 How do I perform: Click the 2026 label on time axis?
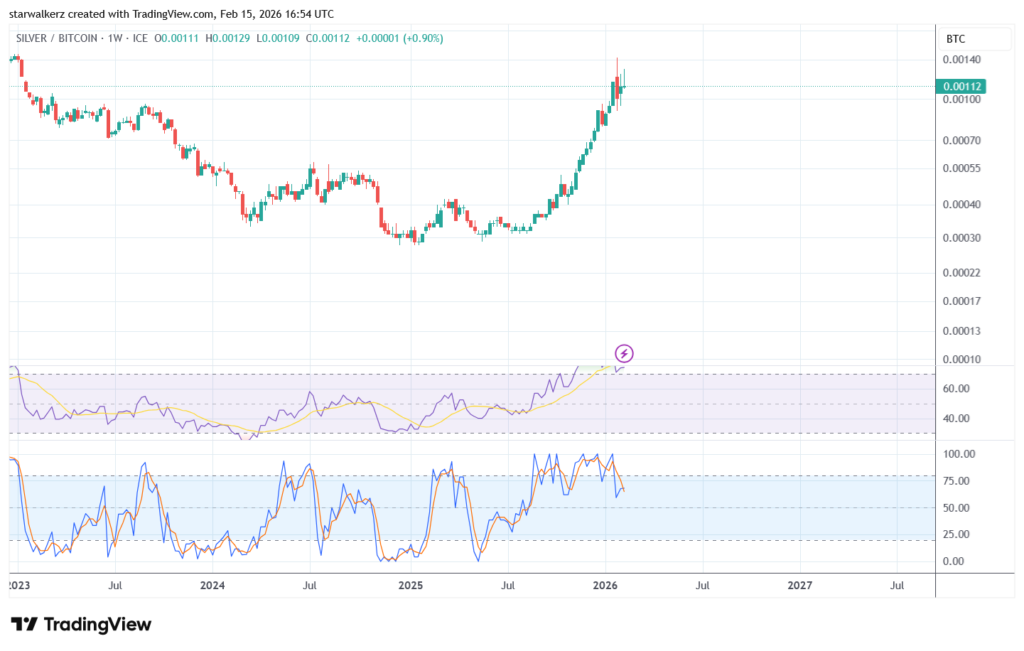coord(606,583)
